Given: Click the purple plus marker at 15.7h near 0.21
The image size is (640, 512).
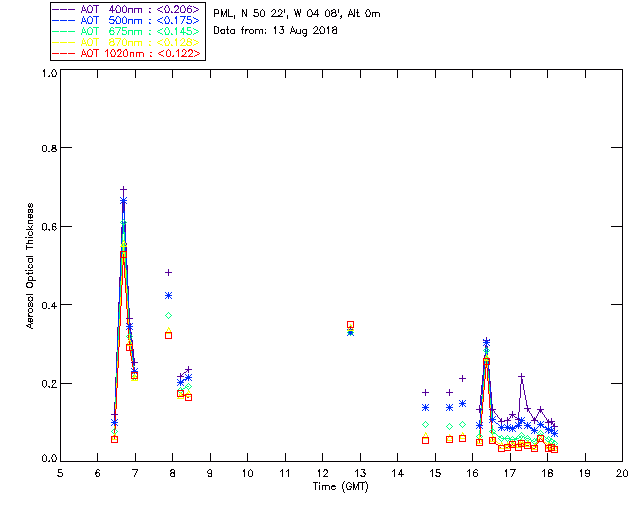Looking at the screenshot, I should click(x=462, y=378).
